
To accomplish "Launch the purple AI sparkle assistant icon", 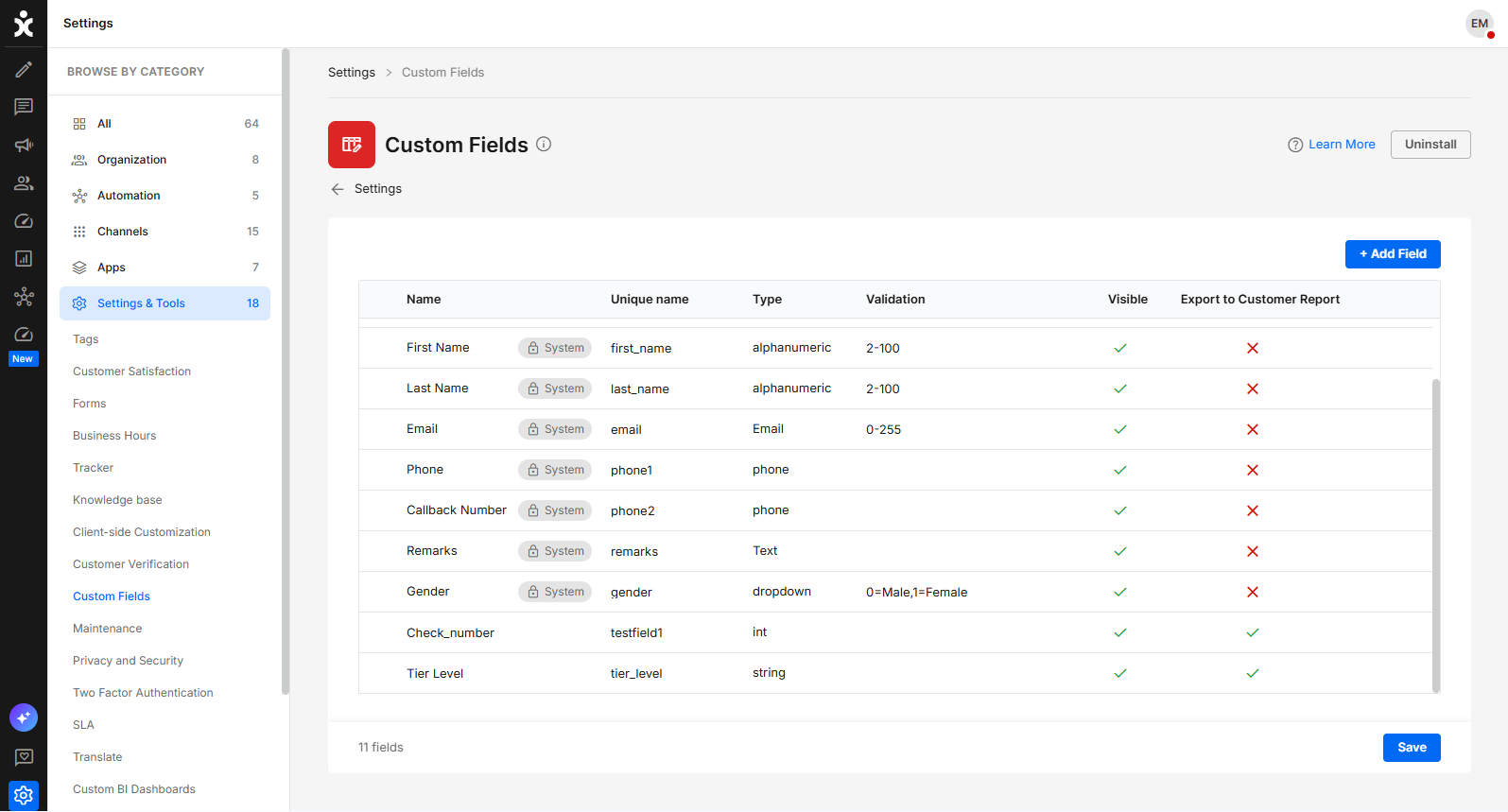I will [x=24, y=718].
